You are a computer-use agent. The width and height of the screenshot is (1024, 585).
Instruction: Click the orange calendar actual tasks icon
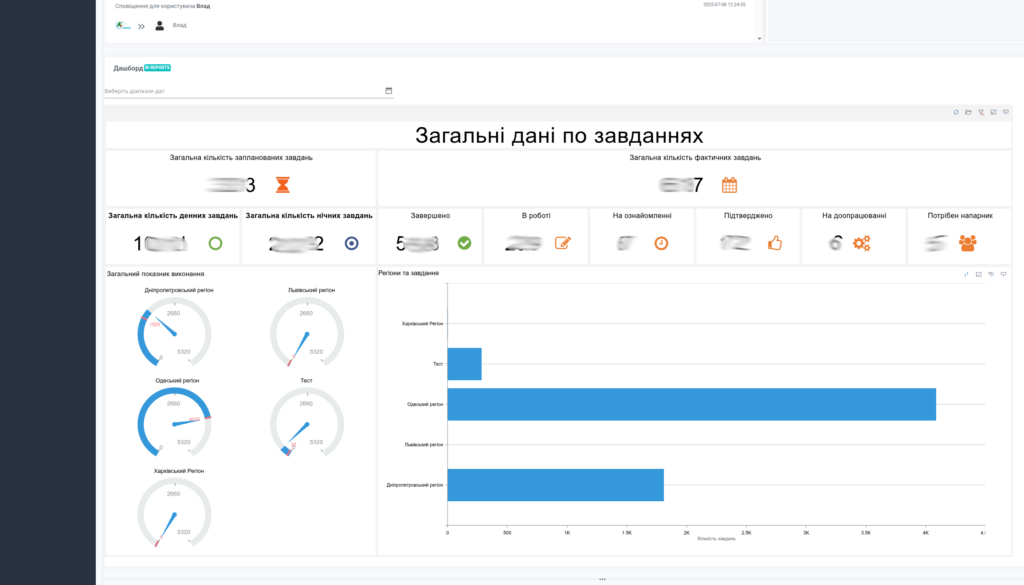coord(729,185)
